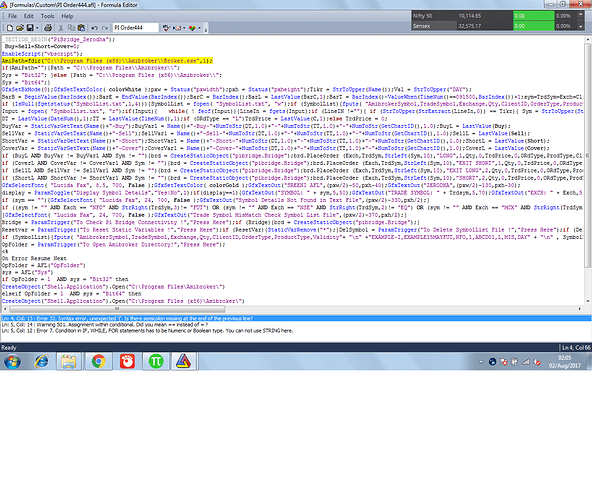Open the Tools menu
The width and height of the screenshot is (592, 500).
[x=47, y=16]
